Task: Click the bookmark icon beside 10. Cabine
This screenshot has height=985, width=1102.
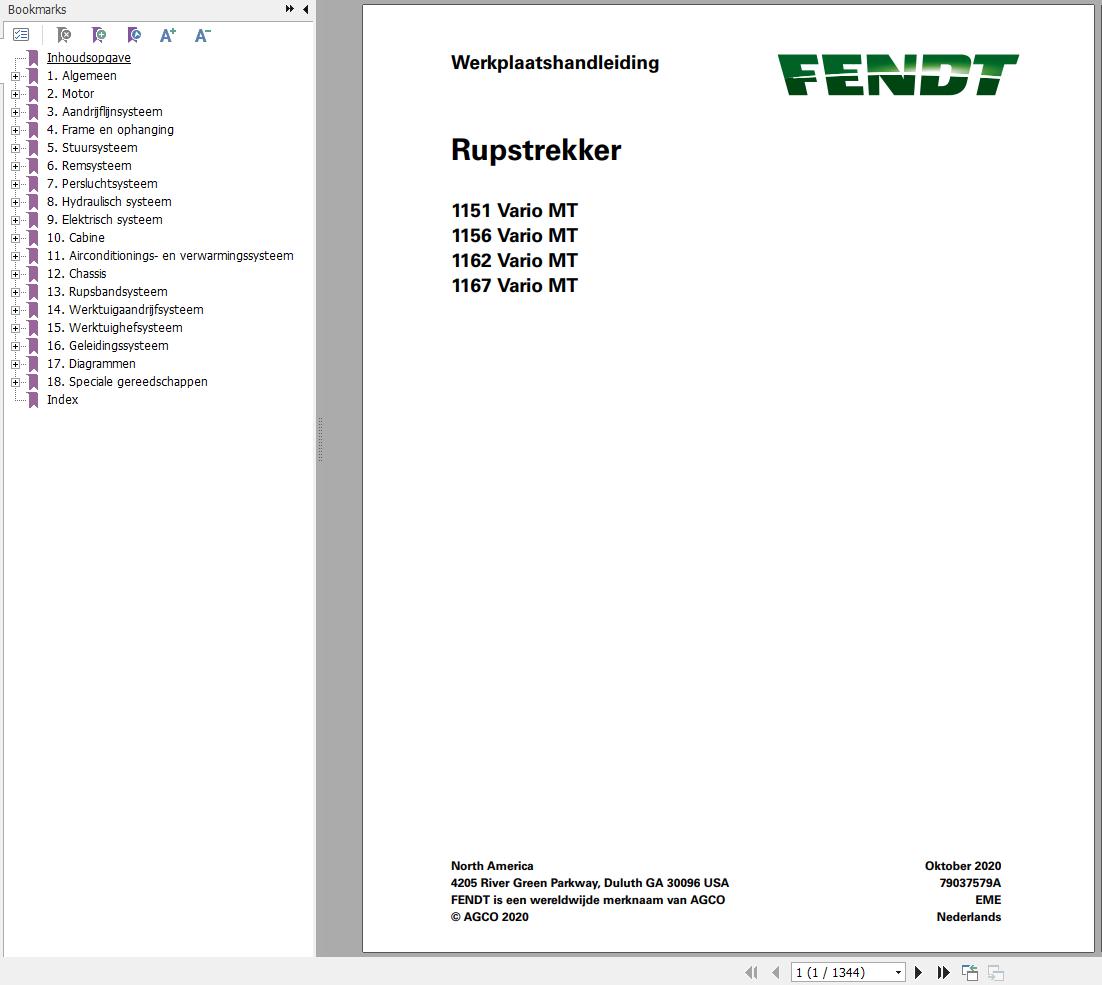Action: click(x=32, y=237)
